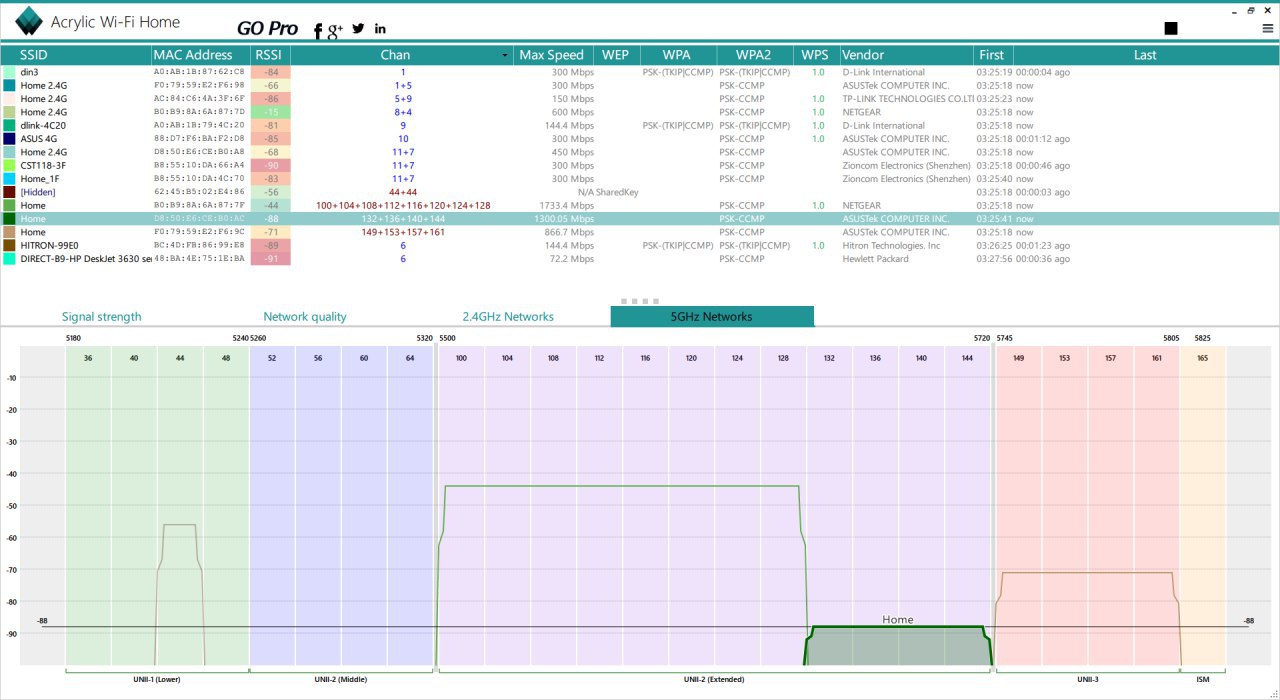Click the GO Pro upgrade link
1280x700 pixels.
click(267, 29)
